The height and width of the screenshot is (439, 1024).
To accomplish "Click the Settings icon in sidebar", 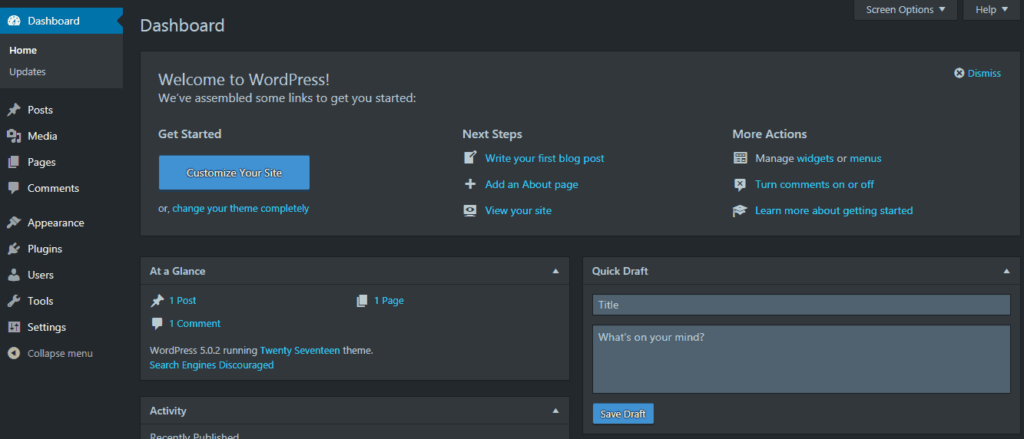I will click(13, 327).
